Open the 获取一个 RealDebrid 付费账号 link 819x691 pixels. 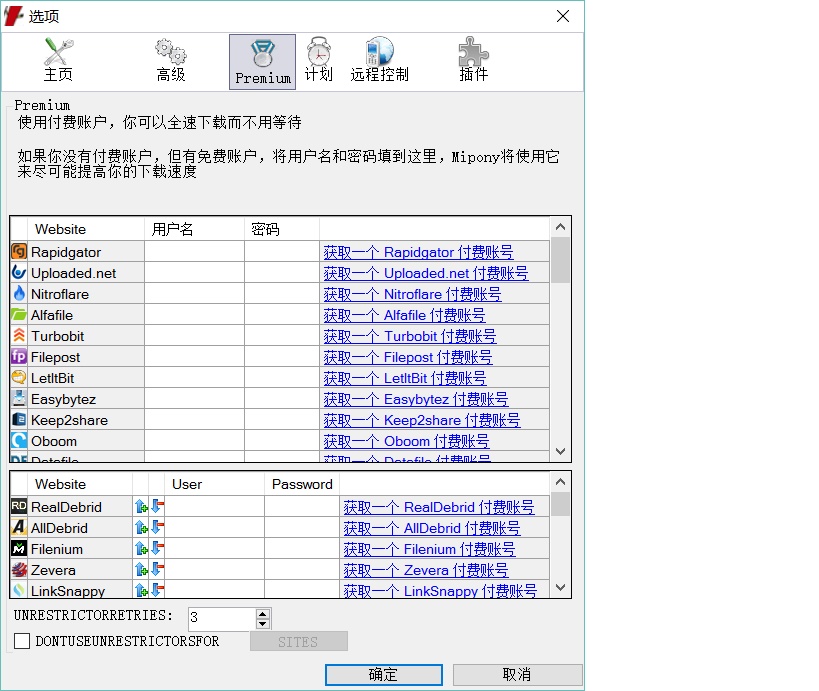click(439, 507)
